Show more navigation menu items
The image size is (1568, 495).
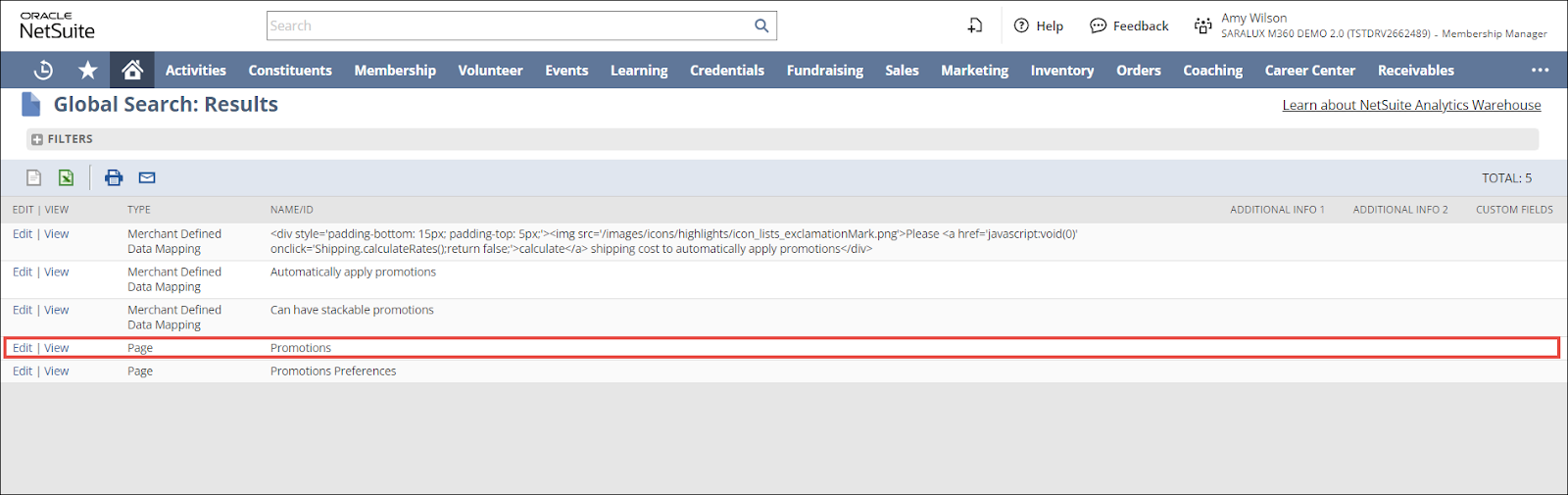click(x=1540, y=71)
